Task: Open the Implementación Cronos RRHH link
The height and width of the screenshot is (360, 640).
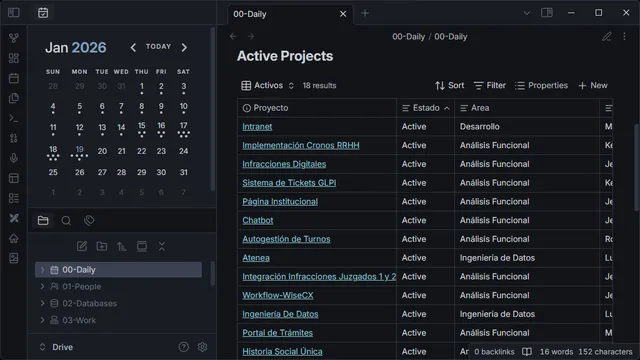Action: [x=301, y=146]
